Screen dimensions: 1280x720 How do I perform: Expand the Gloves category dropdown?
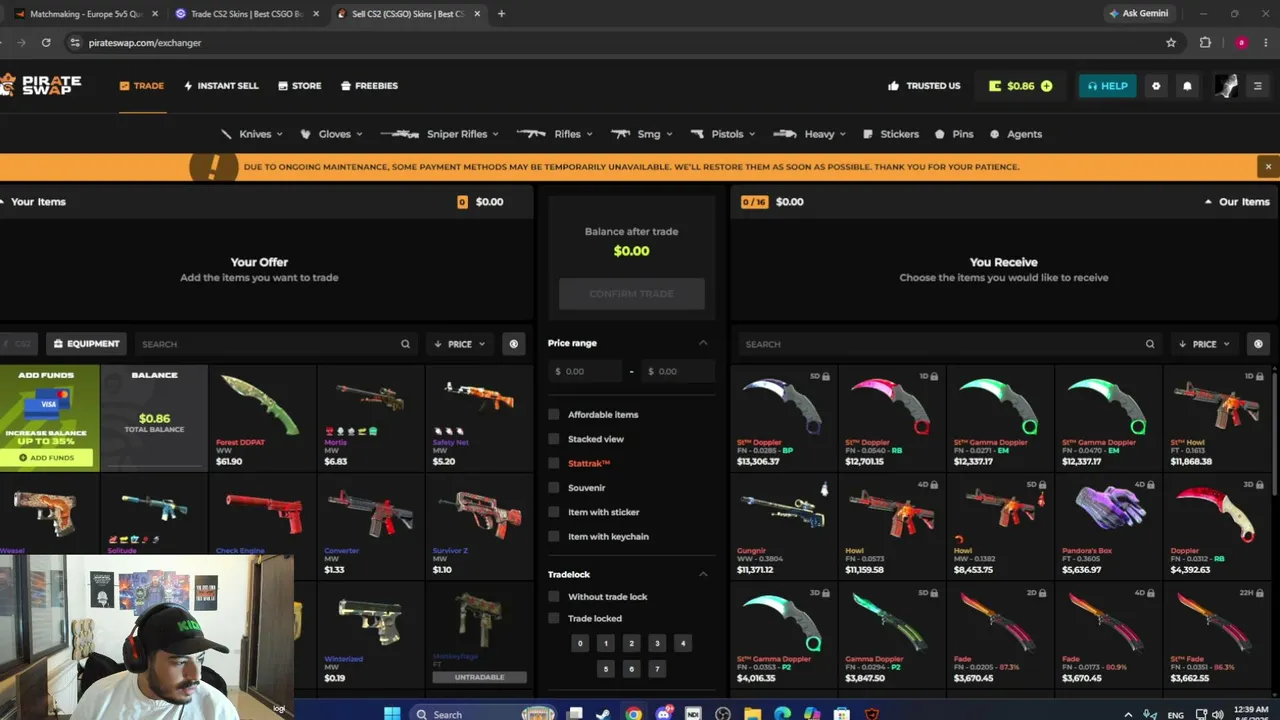pos(333,134)
